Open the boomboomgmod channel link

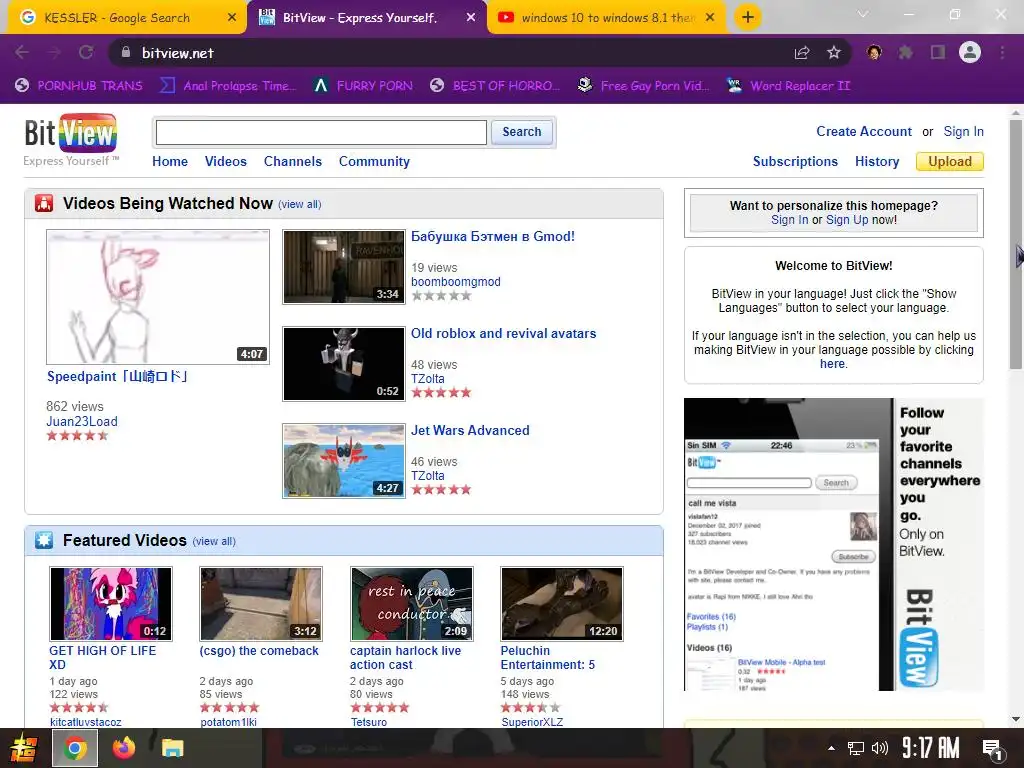click(x=456, y=281)
